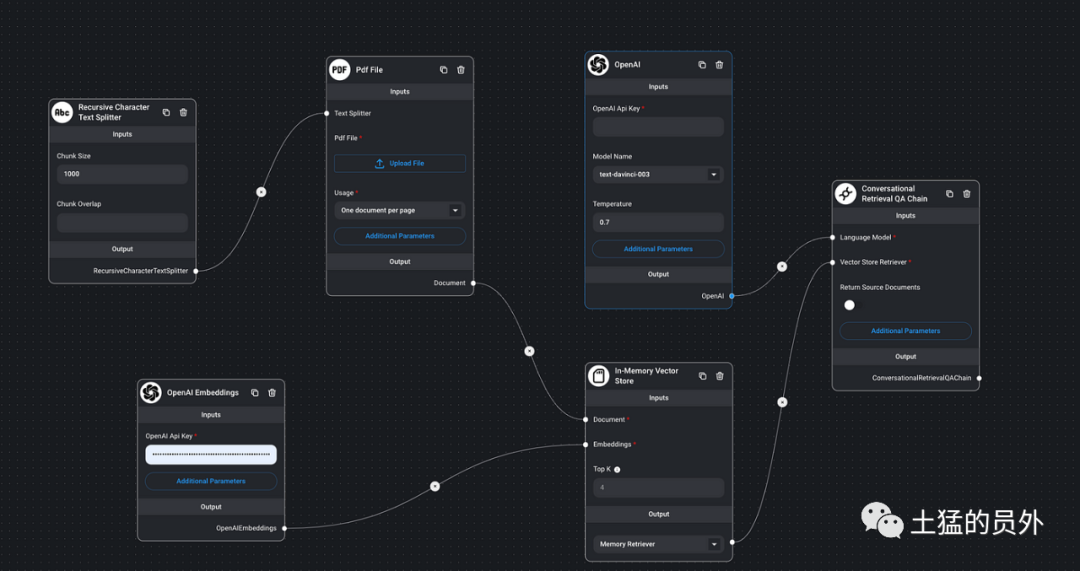Click the OpenAI logo on the OpenAI node
The image size is (1080, 571).
(x=598, y=65)
